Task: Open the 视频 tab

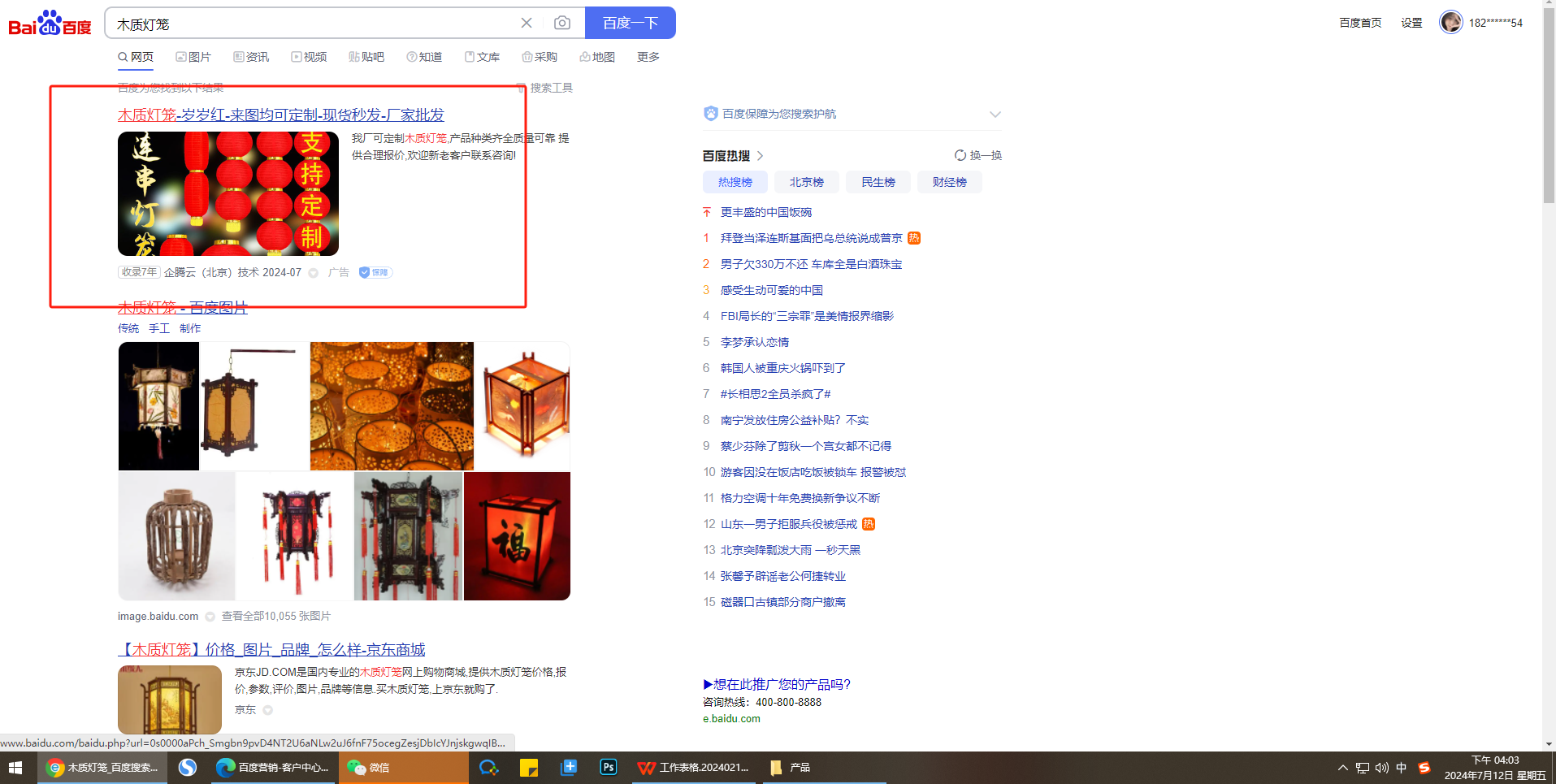Action: pyautogui.click(x=309, y=57)
